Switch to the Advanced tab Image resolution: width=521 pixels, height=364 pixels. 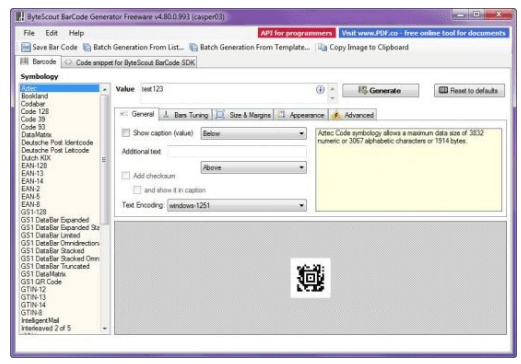(x=353, y=115)
